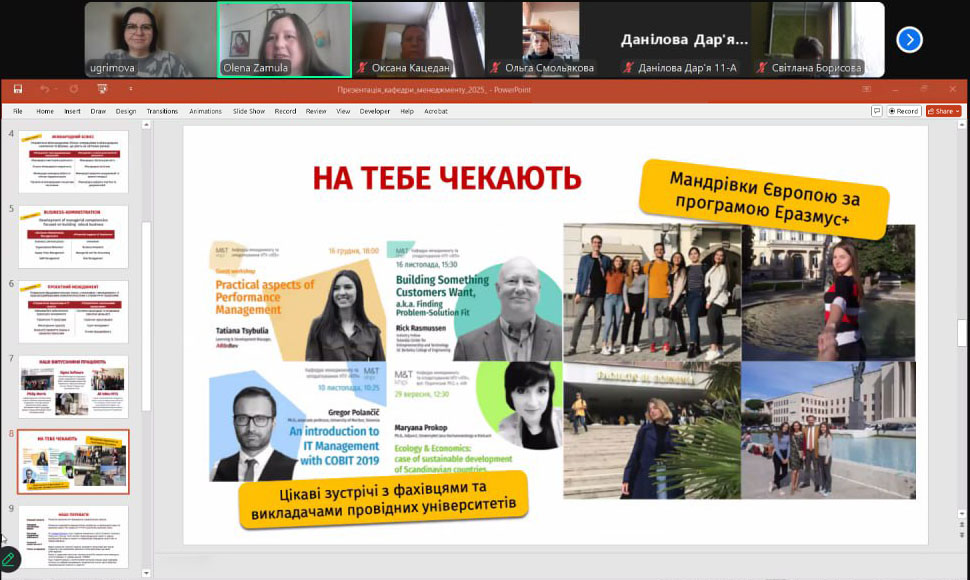The image size is (970, 580).
Task: Open the Transitions ribbon tab
Action: coord(162,111)
